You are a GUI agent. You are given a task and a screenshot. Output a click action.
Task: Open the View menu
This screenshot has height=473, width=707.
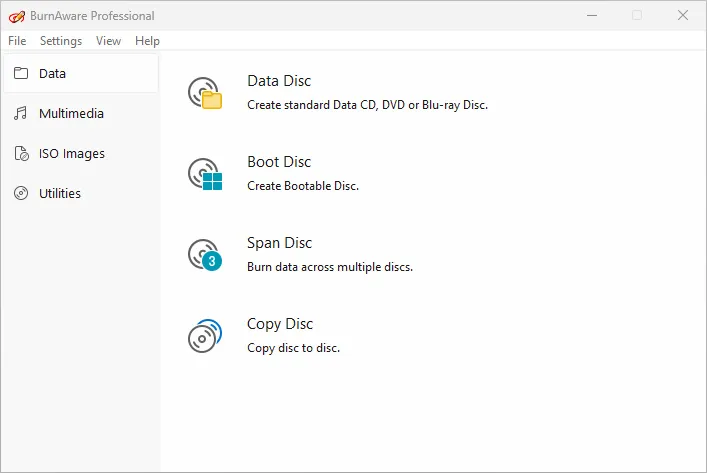108,41
